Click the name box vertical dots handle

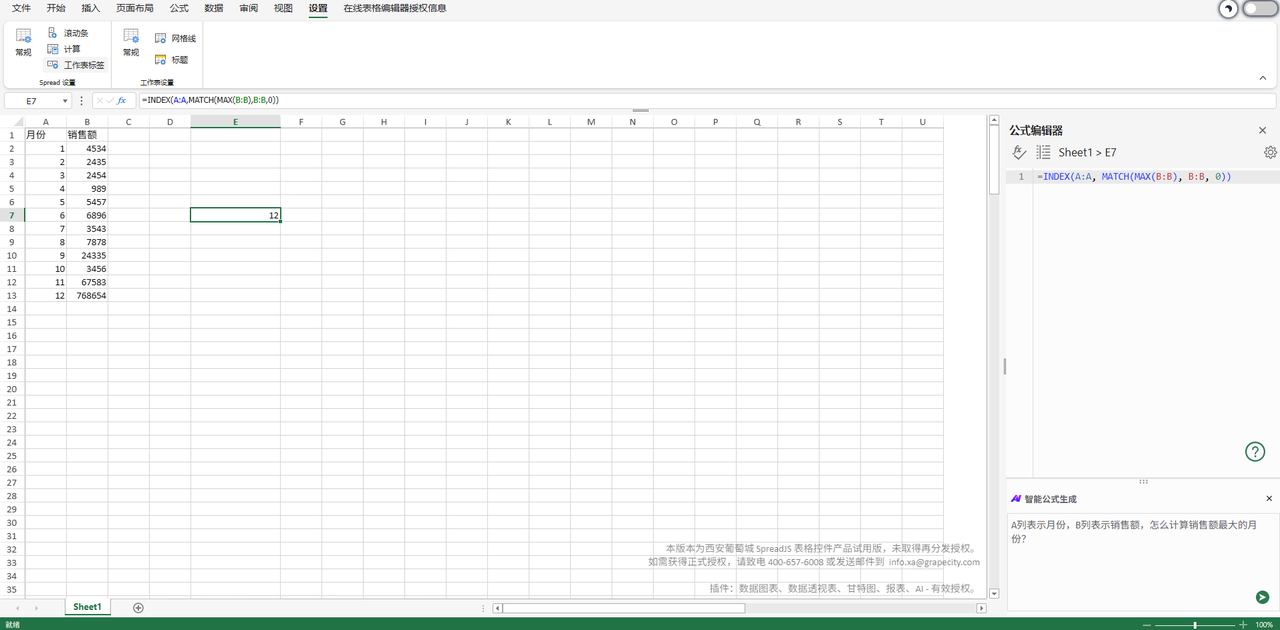pos(82,101)
